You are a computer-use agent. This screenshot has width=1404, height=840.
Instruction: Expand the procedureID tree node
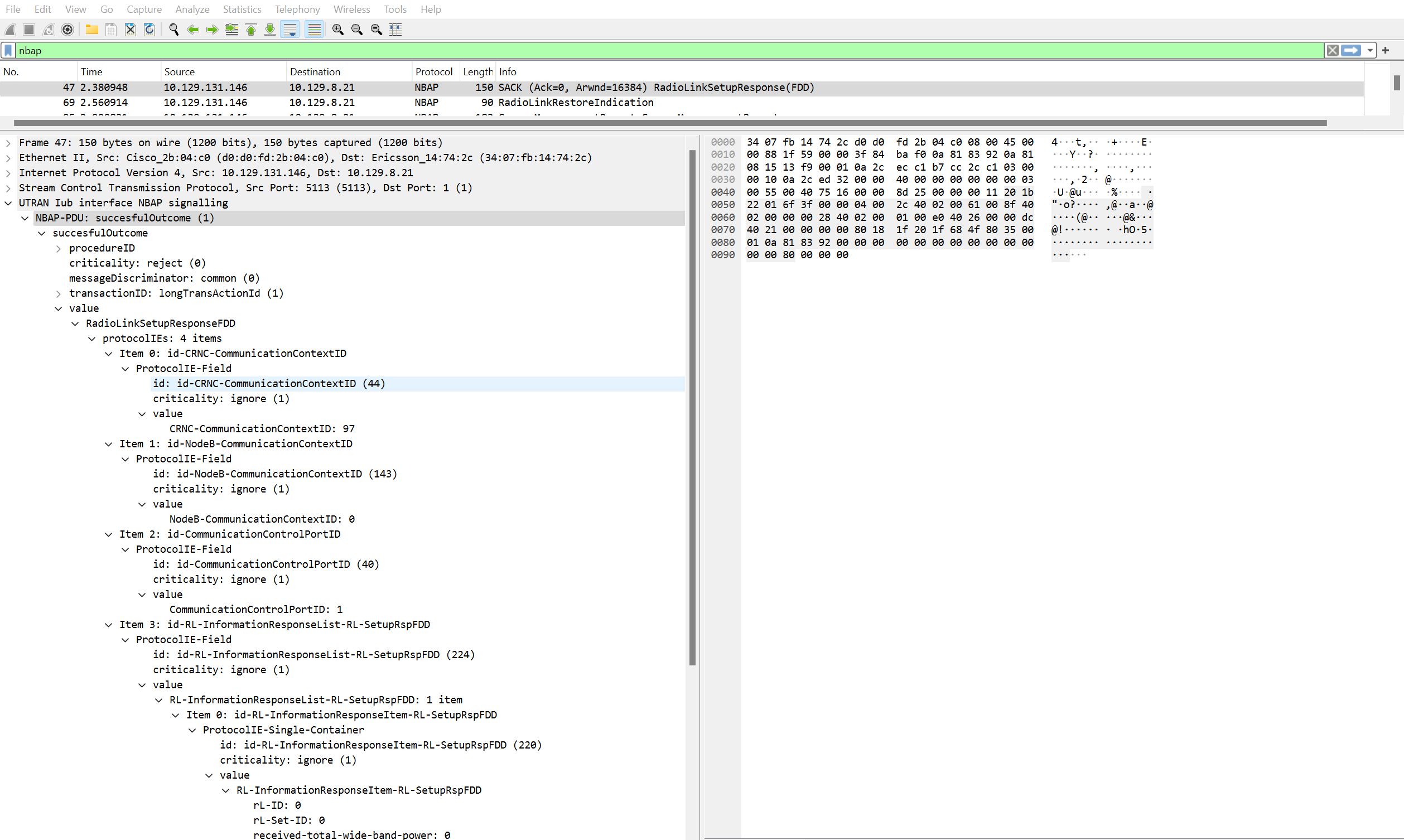(x=58, y=249)
